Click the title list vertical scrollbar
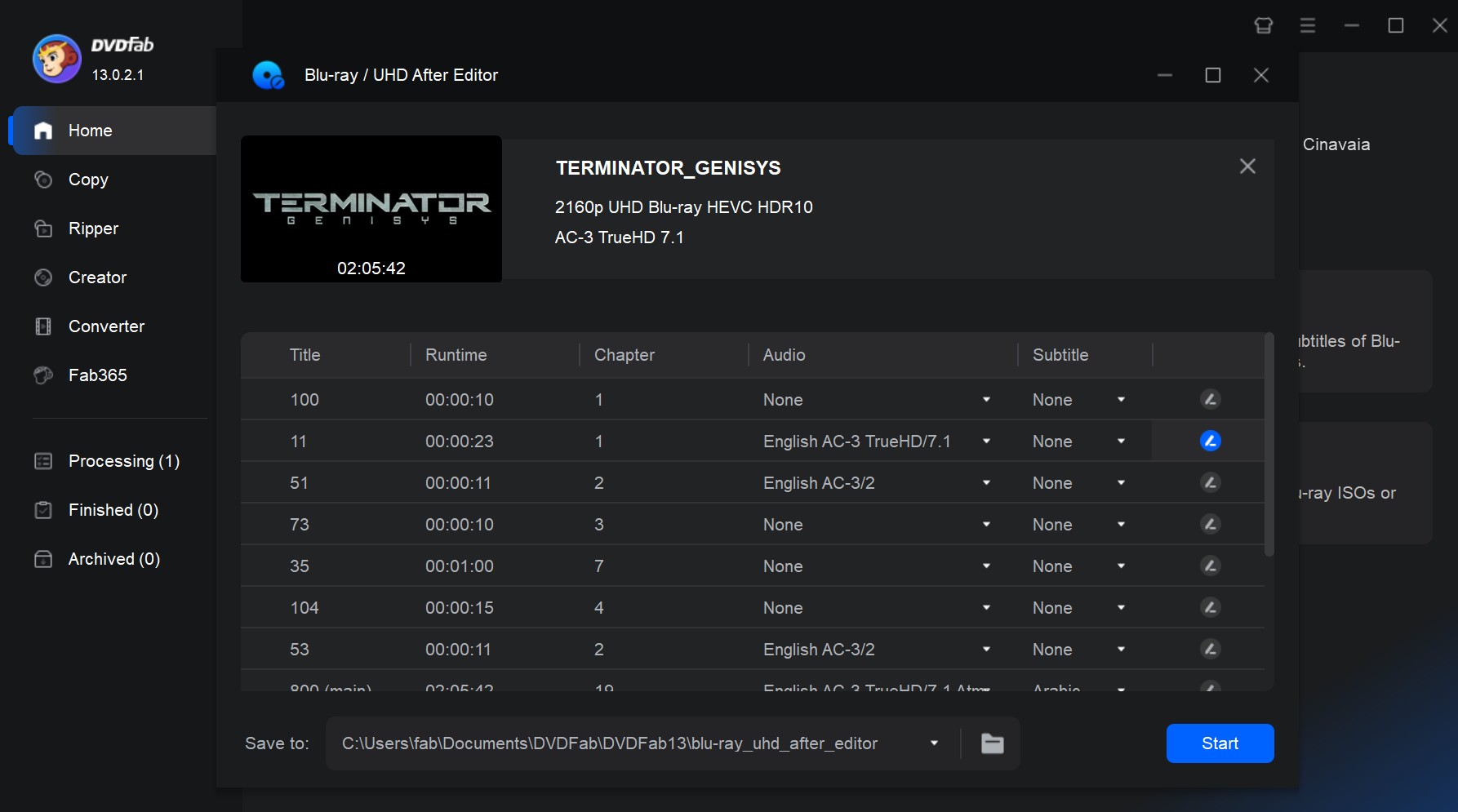The image size is (1458, 812). 1269,445
